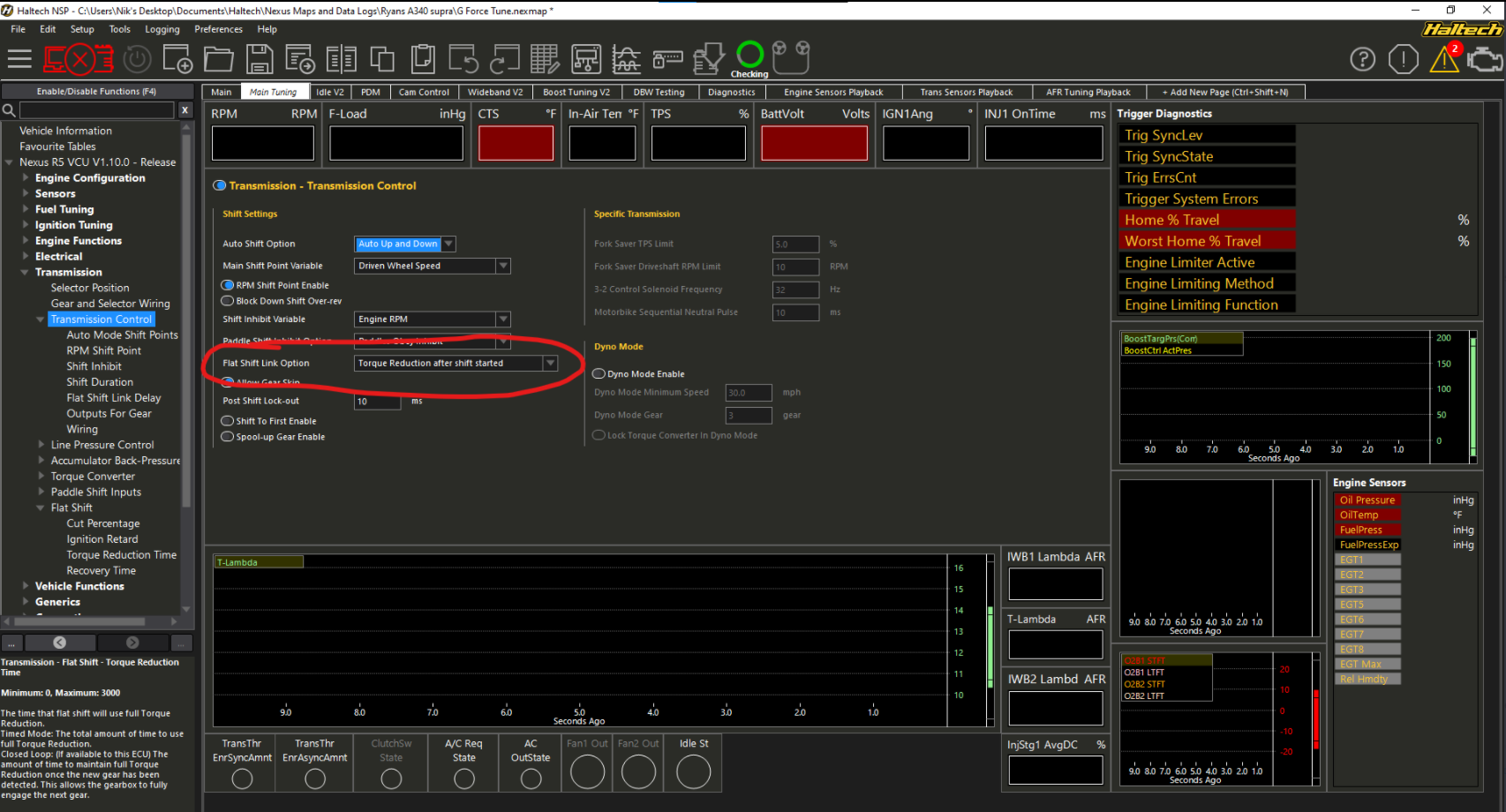Click the ECU power cycle icon
1506x812 pixels.
click(137, 59)
